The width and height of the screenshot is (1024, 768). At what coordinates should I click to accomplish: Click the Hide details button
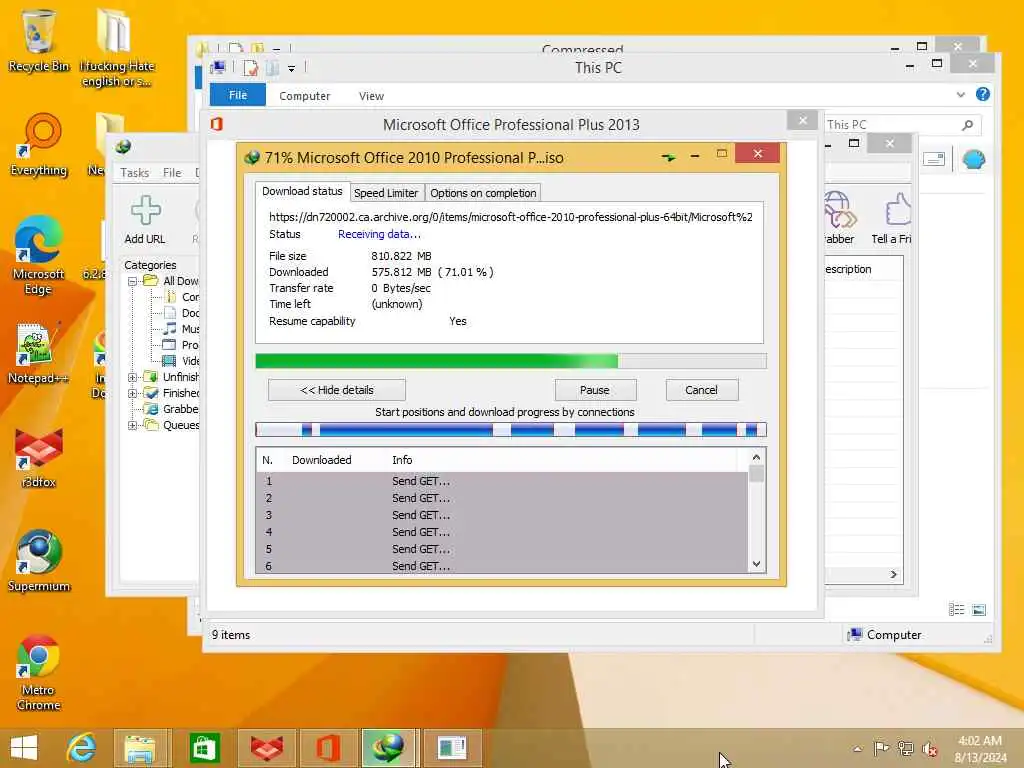click(x=337, y=390)
